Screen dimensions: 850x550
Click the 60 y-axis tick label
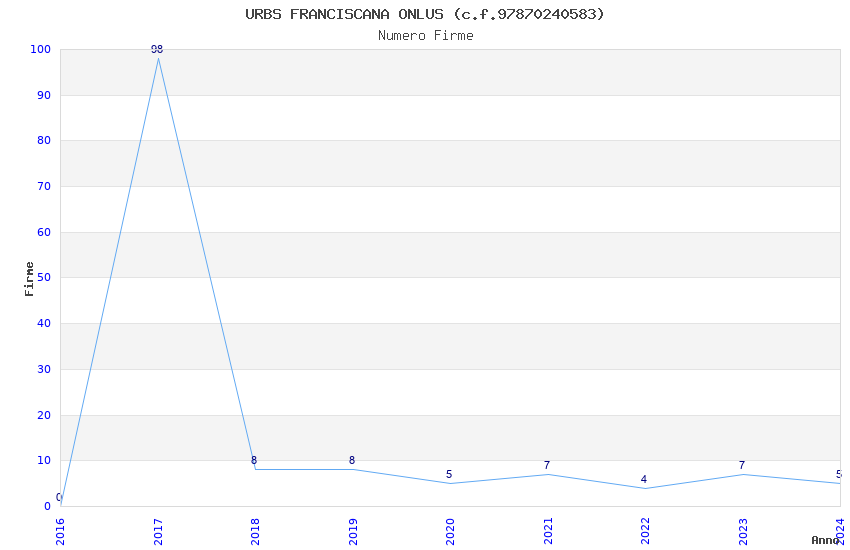tap(44, 232)
